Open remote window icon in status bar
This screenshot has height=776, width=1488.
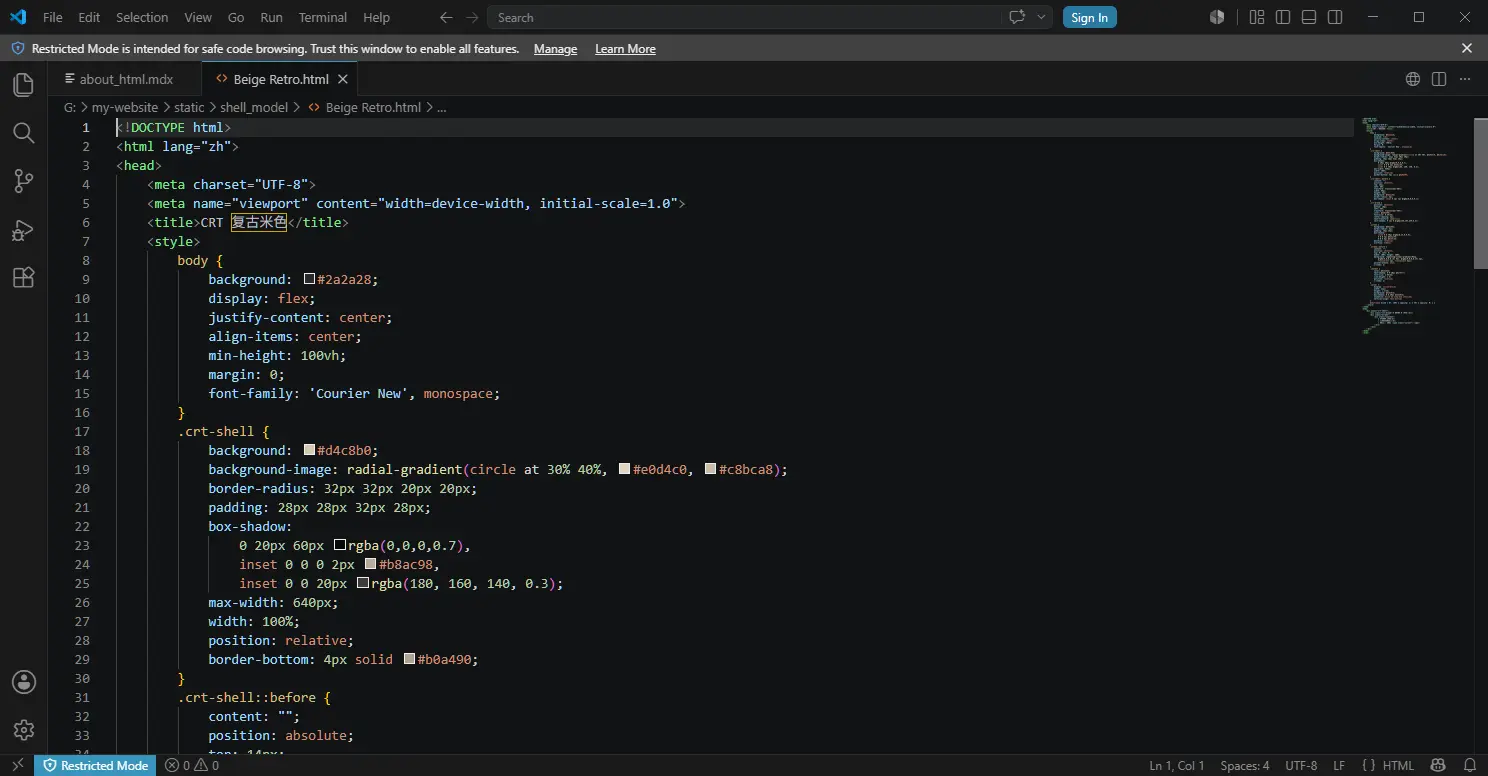coord(17,765)
